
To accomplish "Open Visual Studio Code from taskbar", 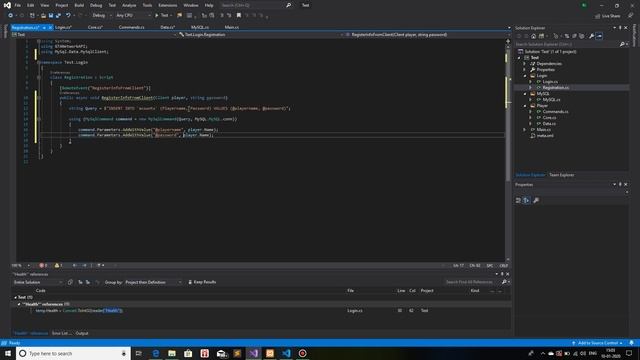I will pos(286,353).
